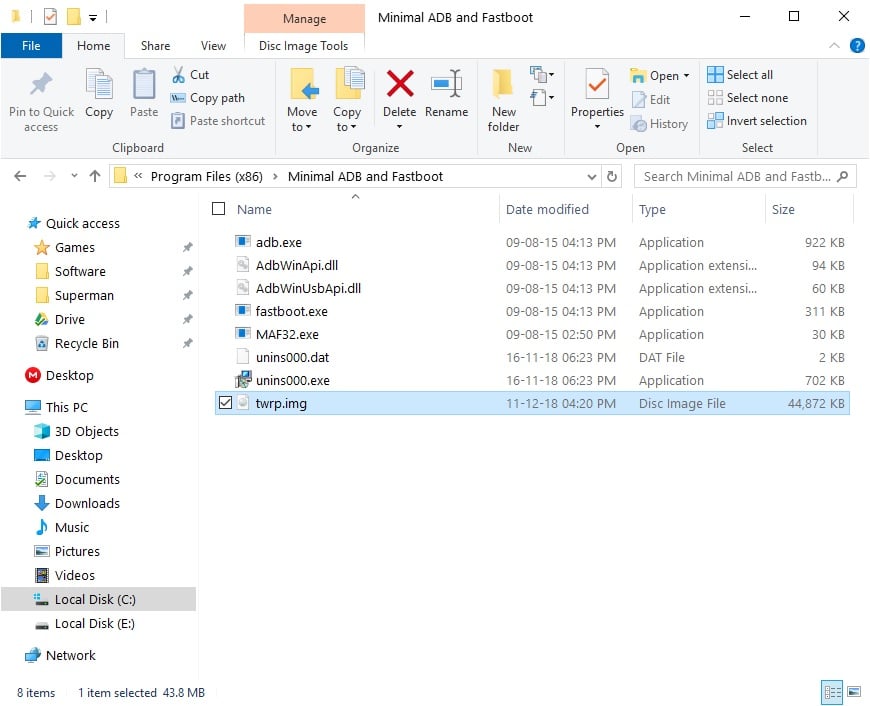Switch to the Share tab

(155, 46)
